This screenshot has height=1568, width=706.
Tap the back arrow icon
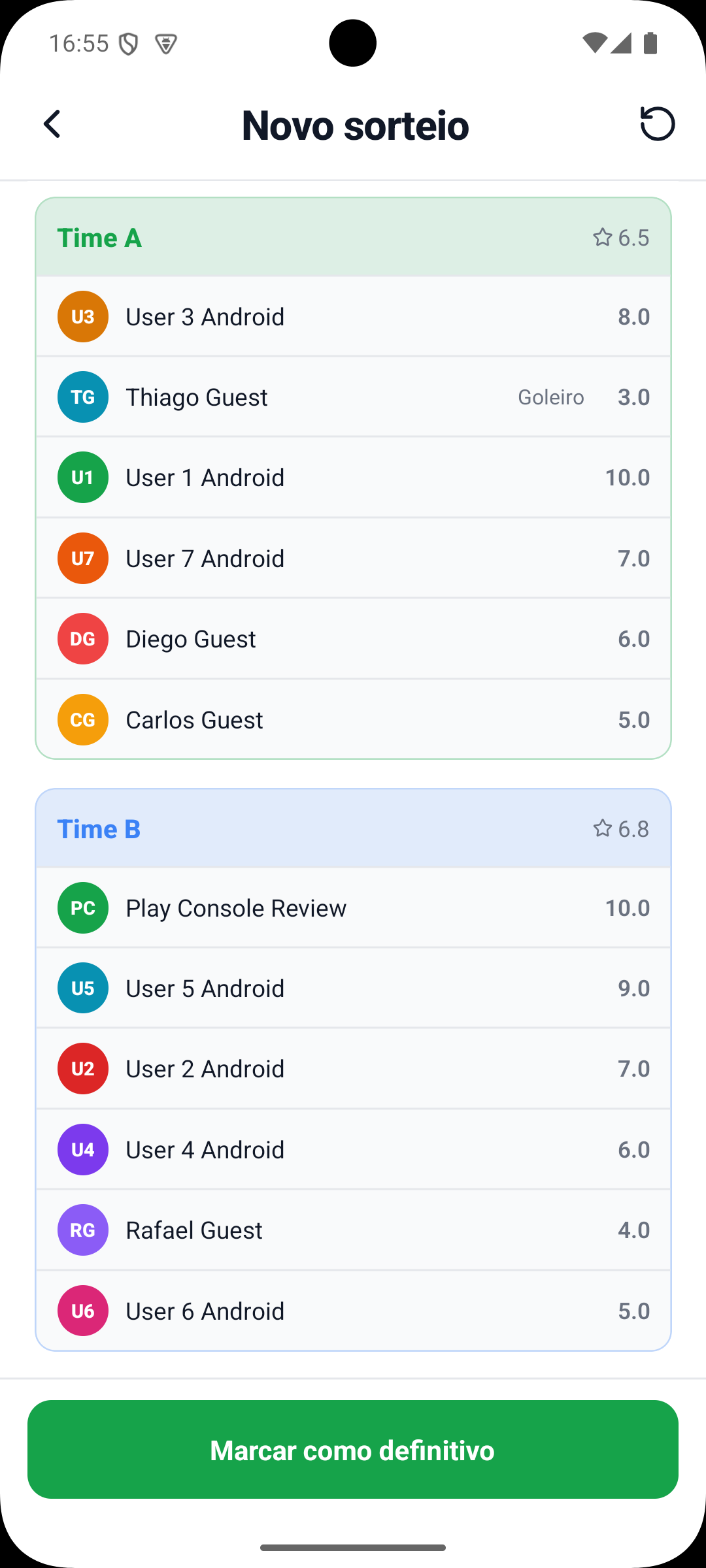pos(52,124)
